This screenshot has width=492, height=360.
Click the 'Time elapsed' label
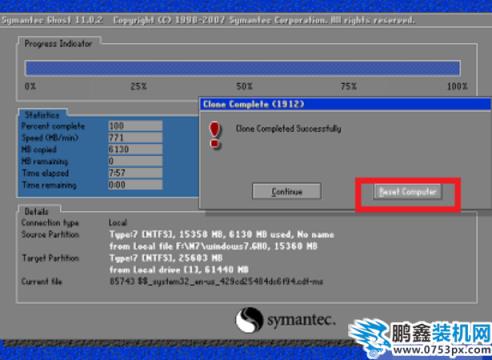45,173
